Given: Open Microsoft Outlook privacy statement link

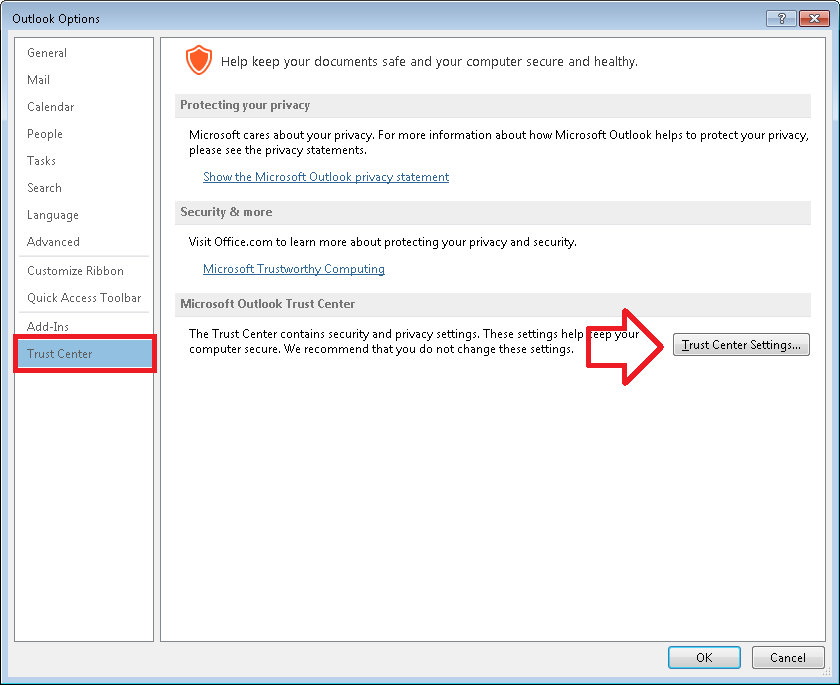Looking at the screenshot, I should pos(326,177).
